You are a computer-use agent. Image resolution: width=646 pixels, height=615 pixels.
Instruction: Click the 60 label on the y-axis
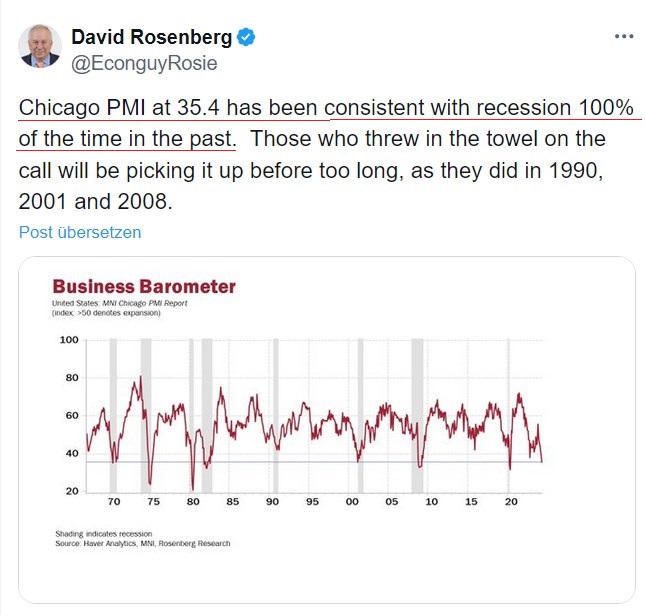pyautogui.click(x=71, y=415)
